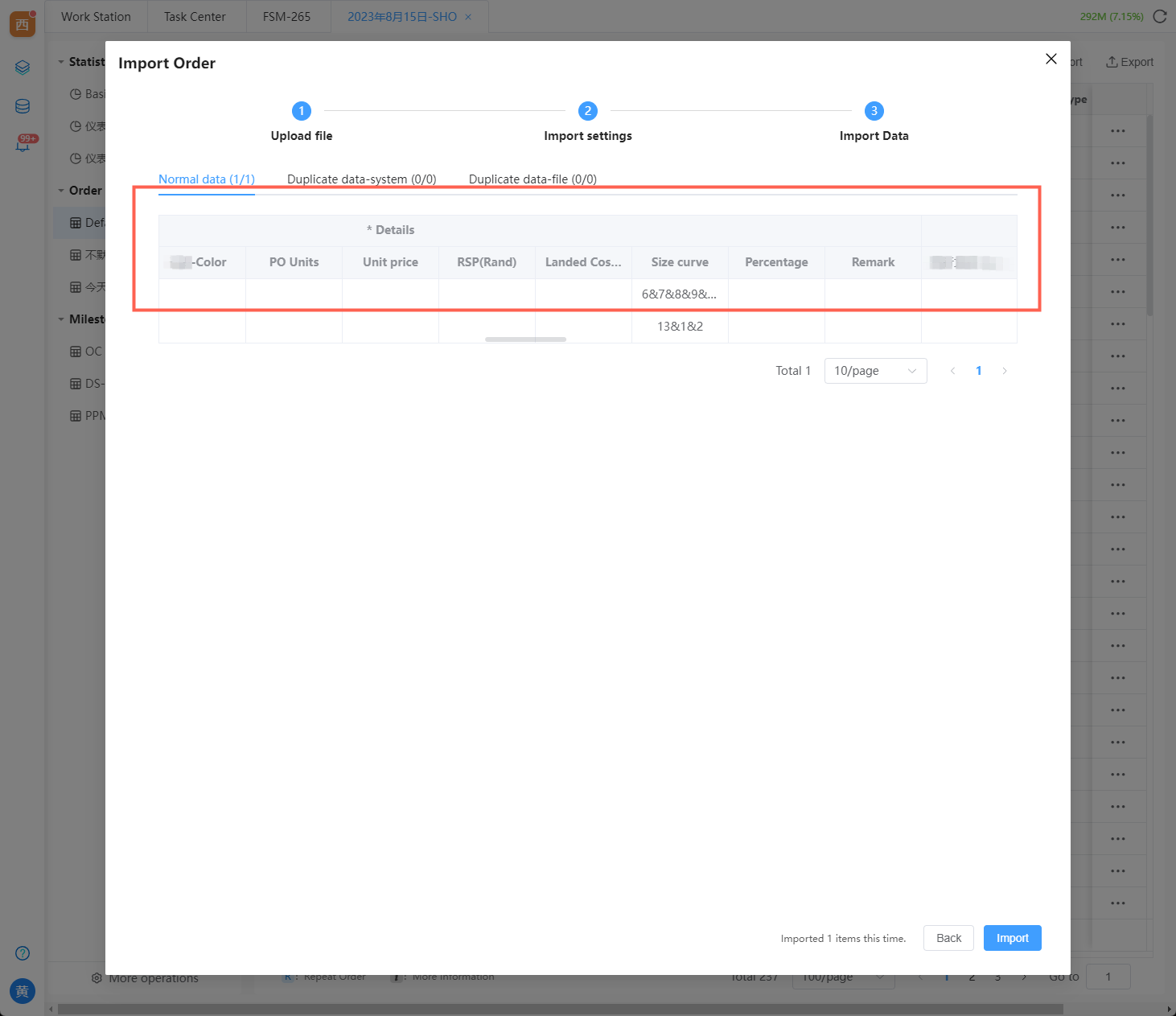Click the user avatar at bottom left
The height and width of the screenshot is (1016, 1176).
(23, 991)
